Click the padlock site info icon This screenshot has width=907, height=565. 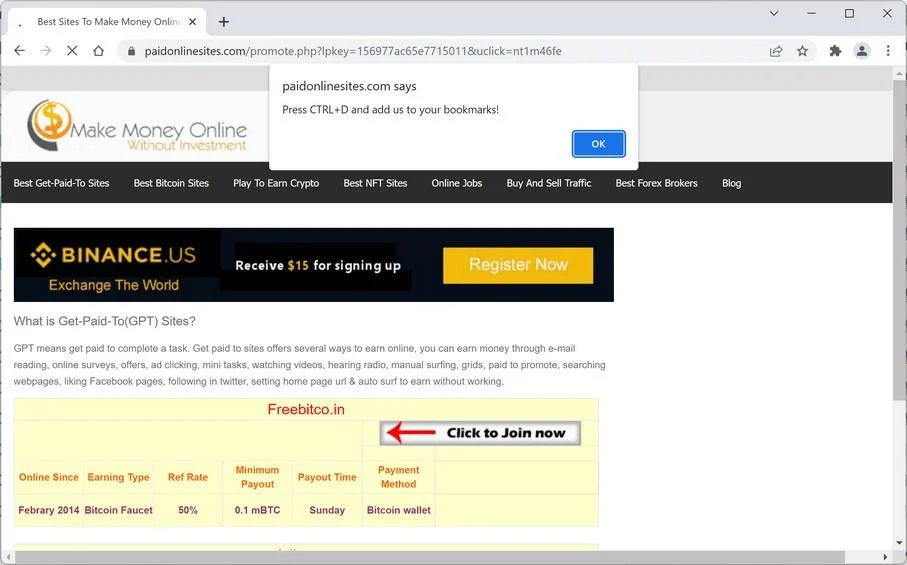pyautogui.click(x=131, y=51)
